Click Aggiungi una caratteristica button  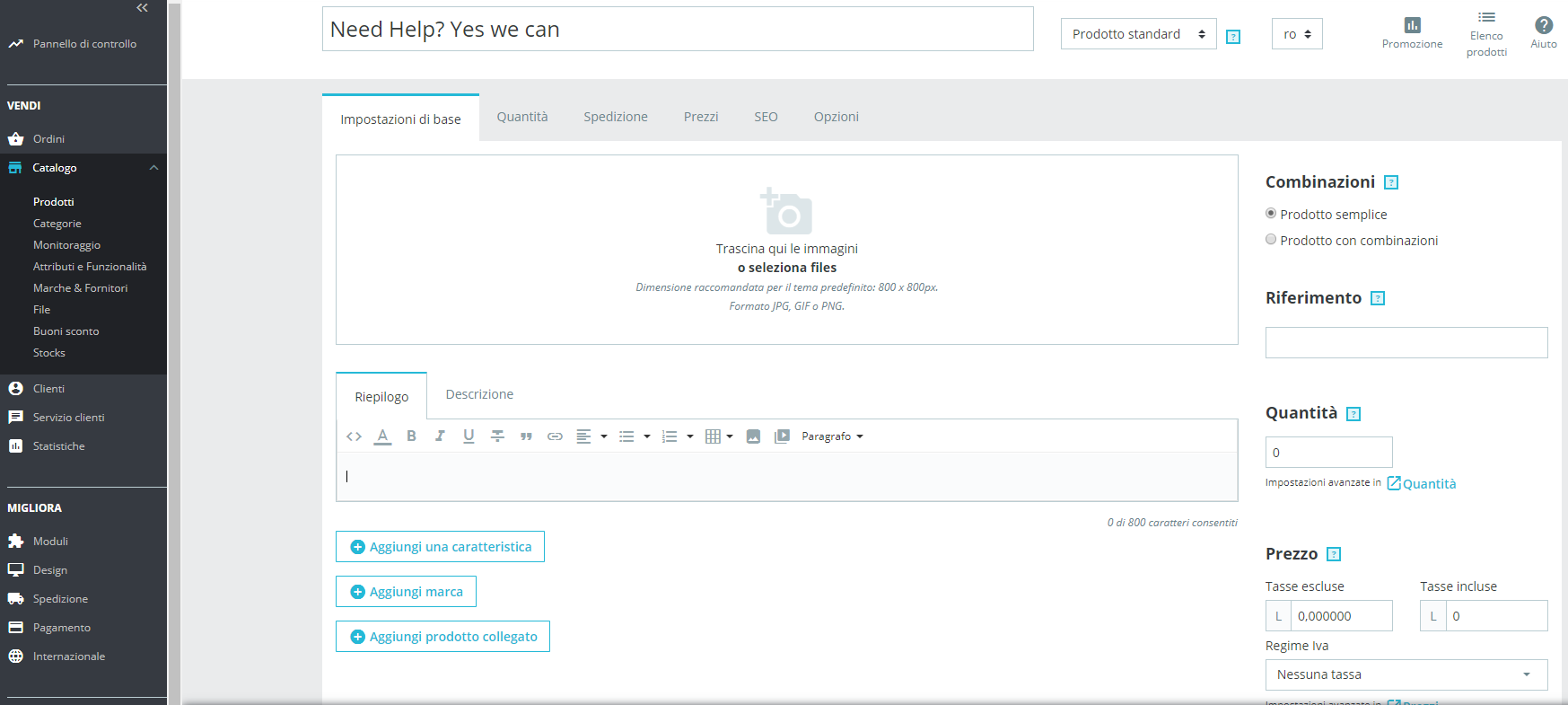click(440, 547)
